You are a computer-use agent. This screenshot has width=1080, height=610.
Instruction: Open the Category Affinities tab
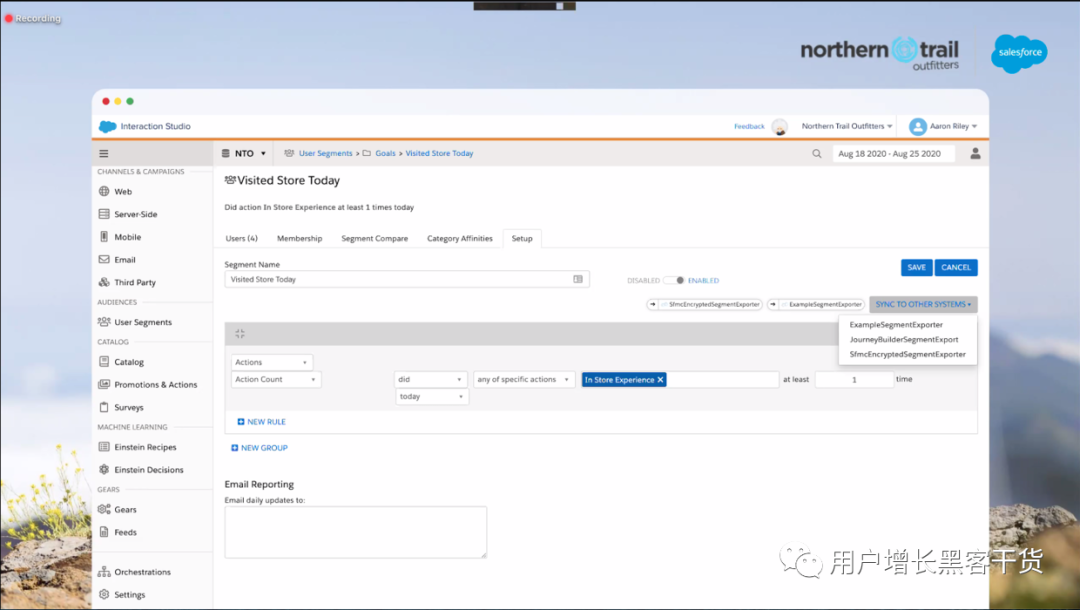[x=460, y=238]
